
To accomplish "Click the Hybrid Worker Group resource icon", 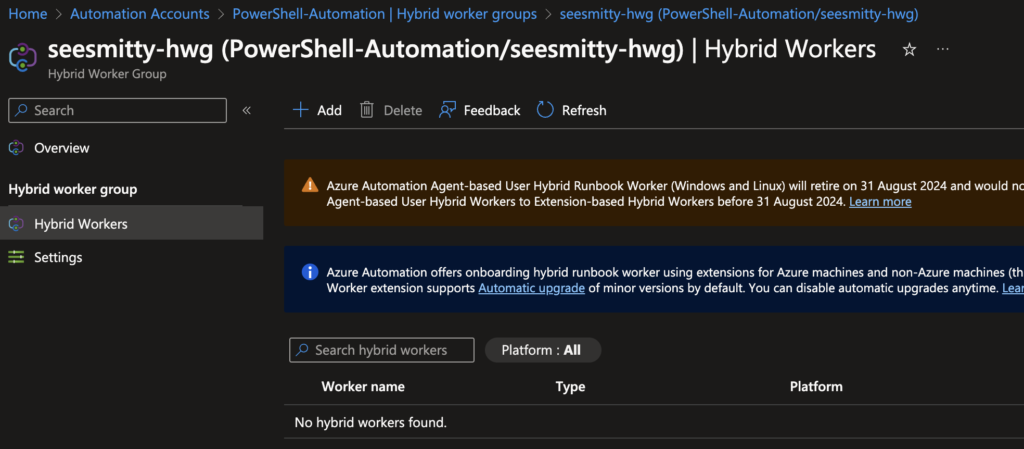I will [x=22, y=57].
